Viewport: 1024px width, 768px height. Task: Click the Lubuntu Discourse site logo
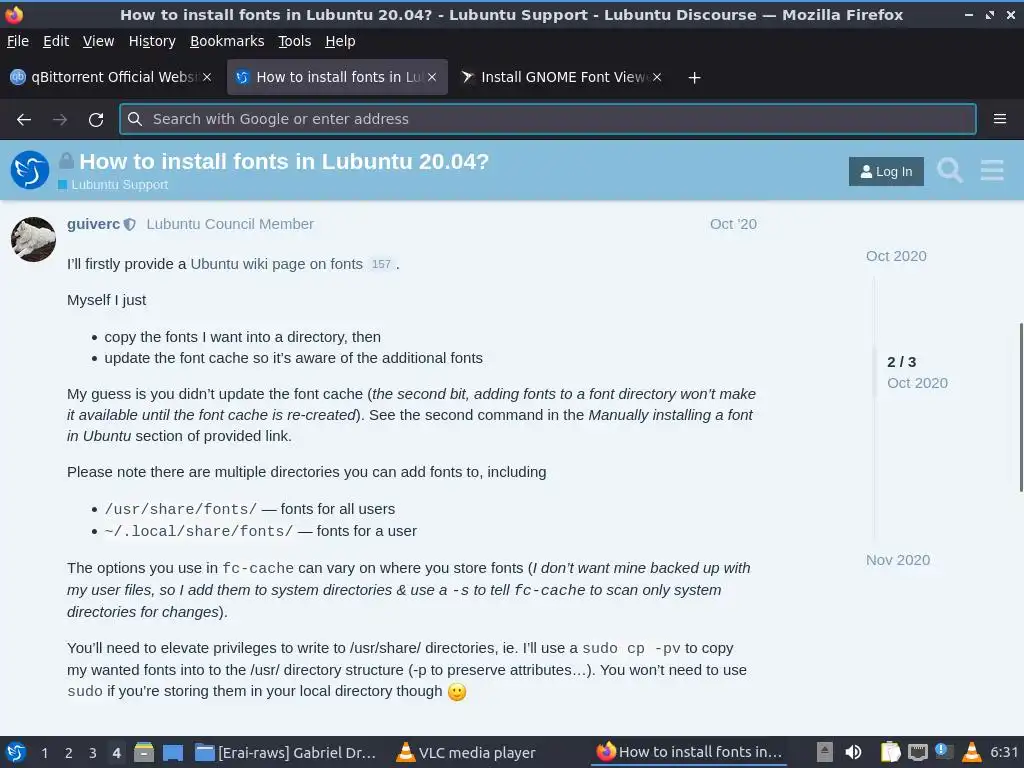coord(29,170)
